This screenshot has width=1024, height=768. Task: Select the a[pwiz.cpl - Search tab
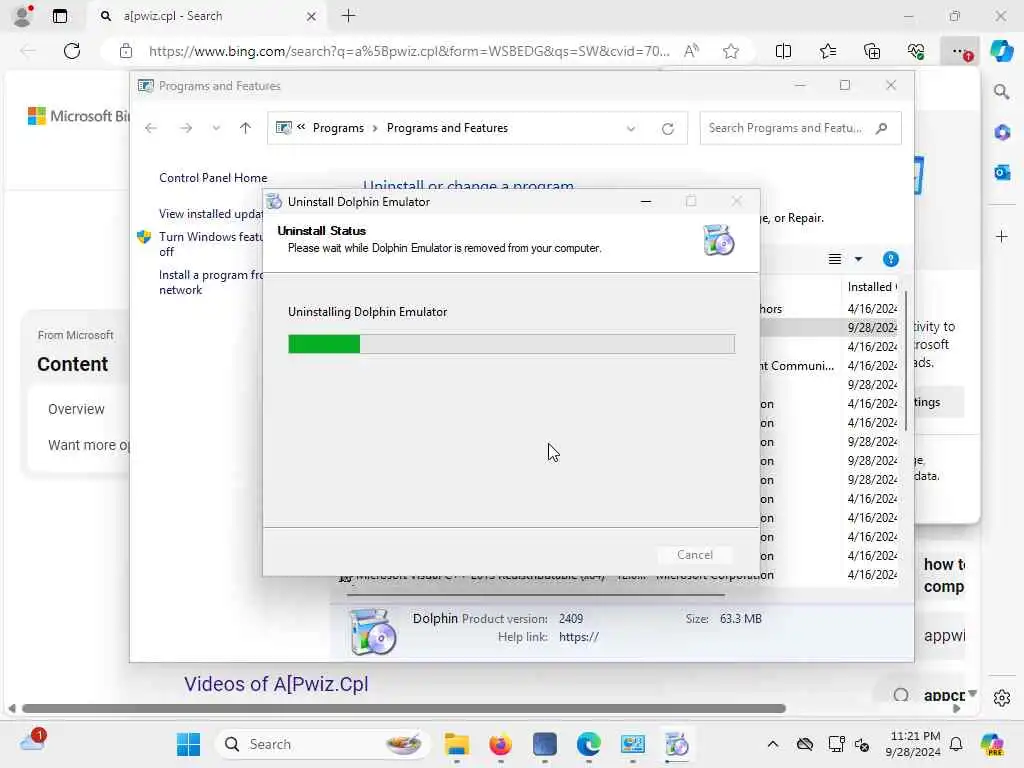[208, 16]
